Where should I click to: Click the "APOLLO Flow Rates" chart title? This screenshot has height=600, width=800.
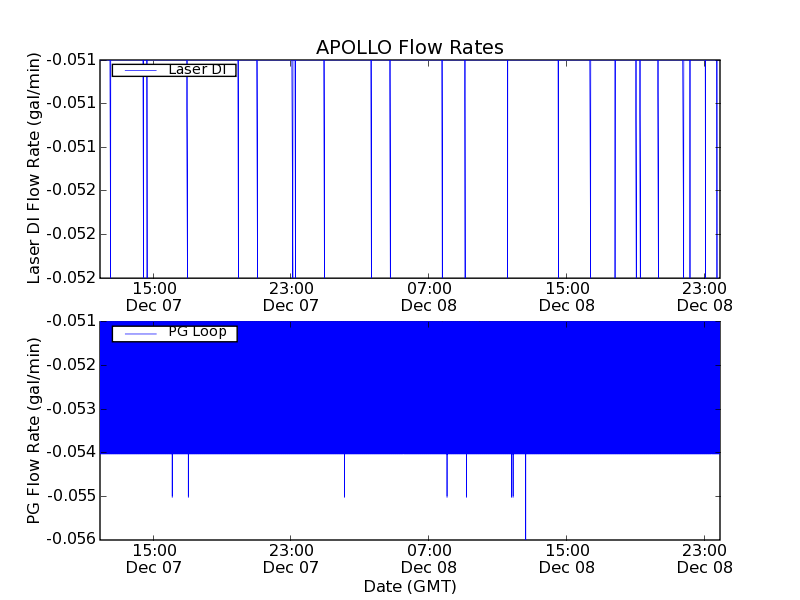point(410,47)
